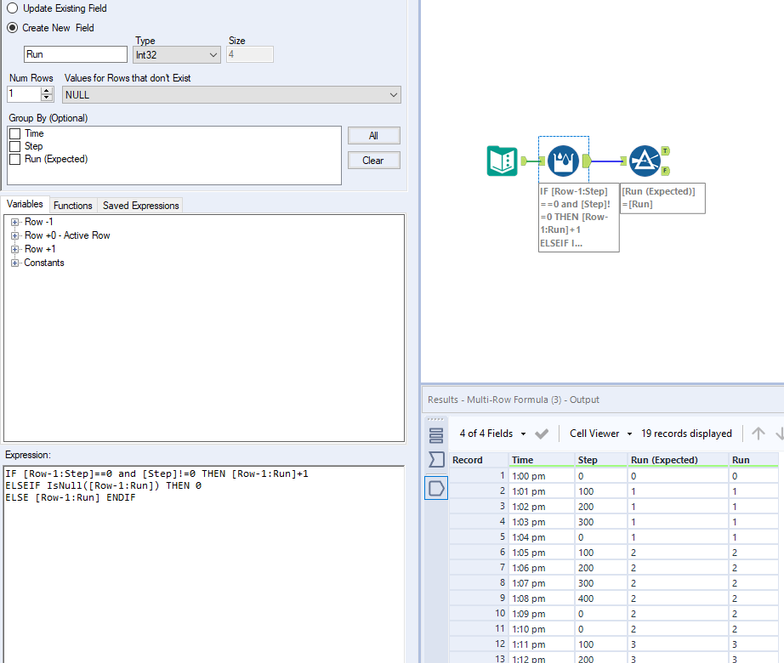Apply field selection checkmark in results
Image resolution: width=784 pixels, height=663 pixels.
542,434
